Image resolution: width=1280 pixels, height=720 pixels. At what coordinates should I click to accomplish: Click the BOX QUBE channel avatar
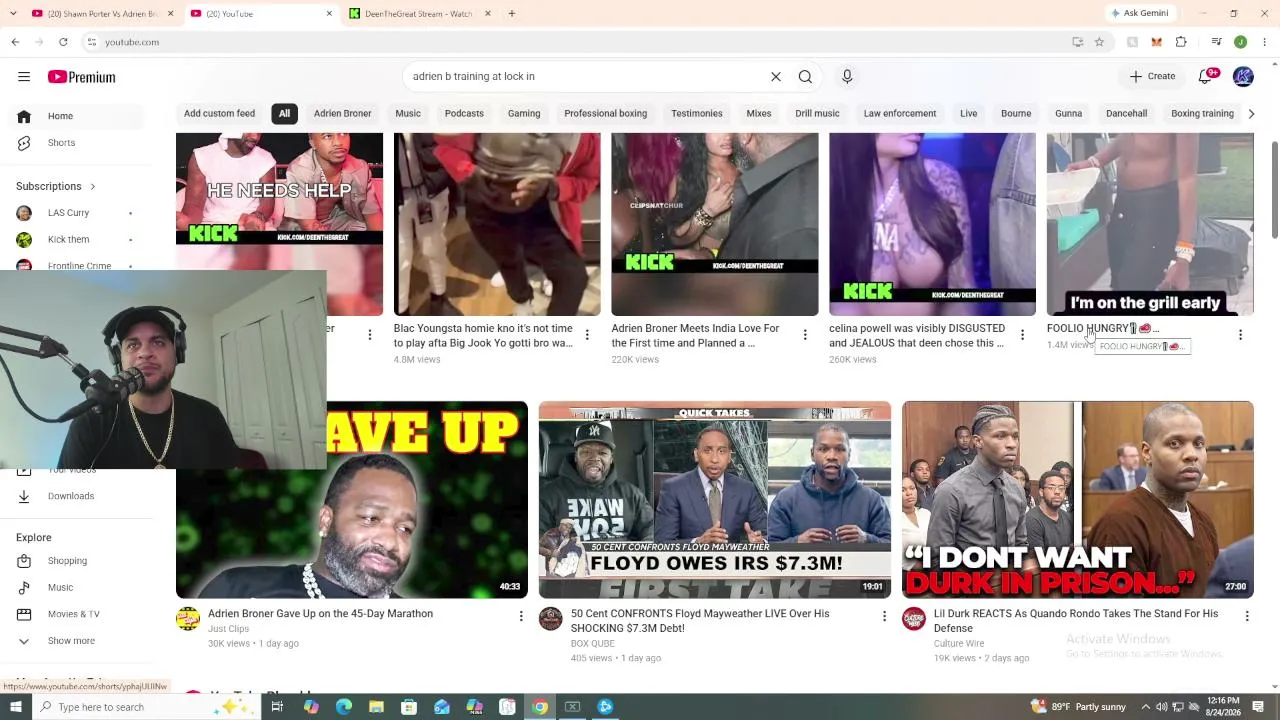click(551, 619)
